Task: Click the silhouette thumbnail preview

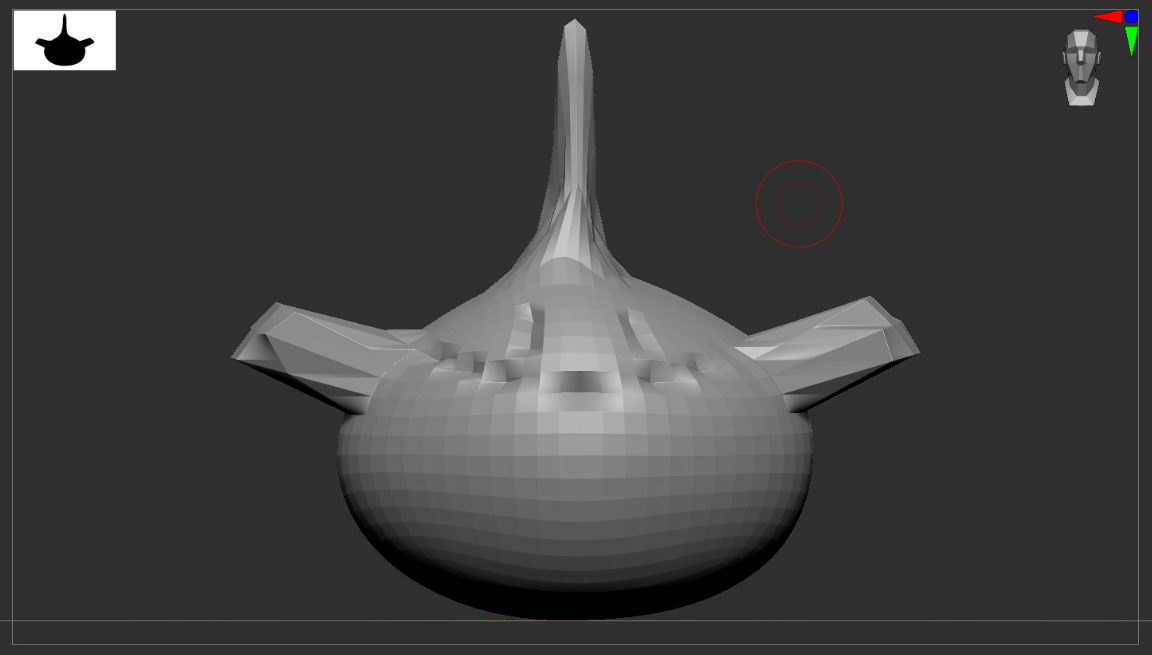Action: click(65, 40)
